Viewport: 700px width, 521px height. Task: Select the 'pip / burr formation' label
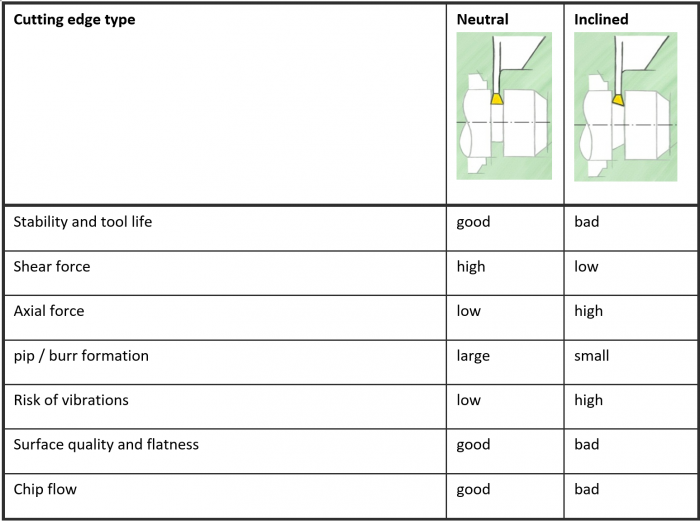pyautogui.click(x=81, y=355)
